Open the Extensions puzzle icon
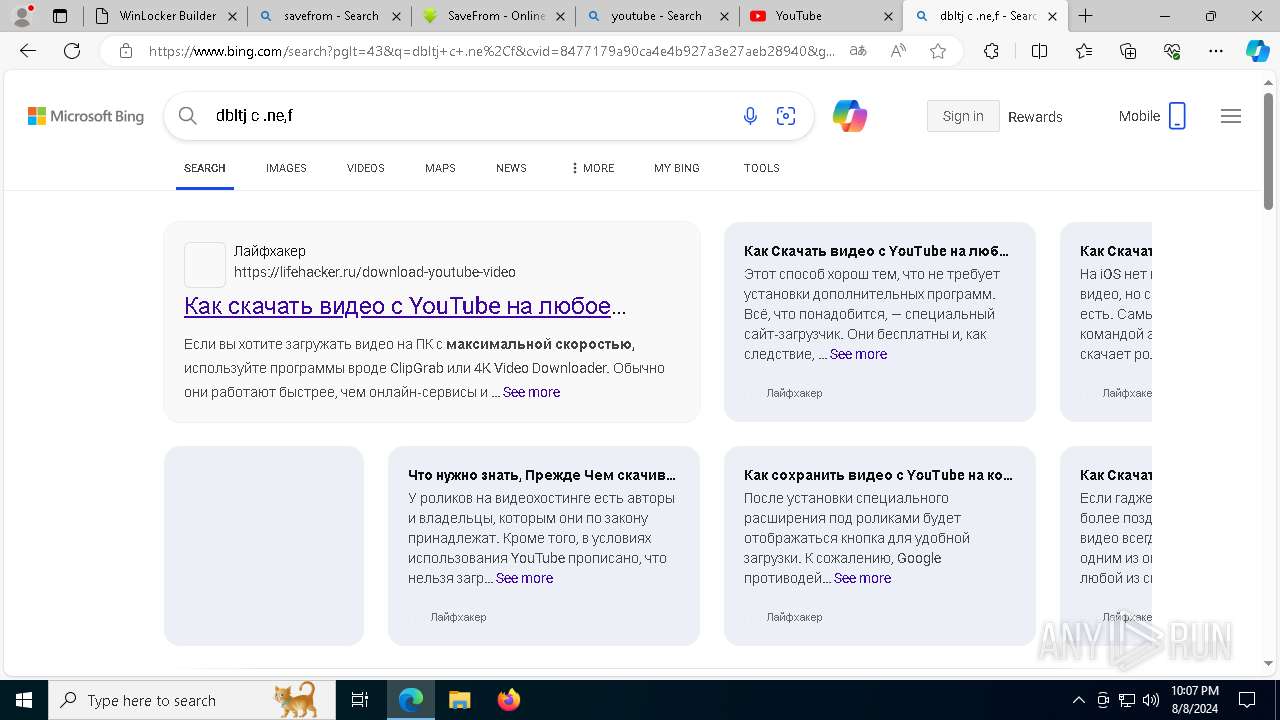 (991, 51)
